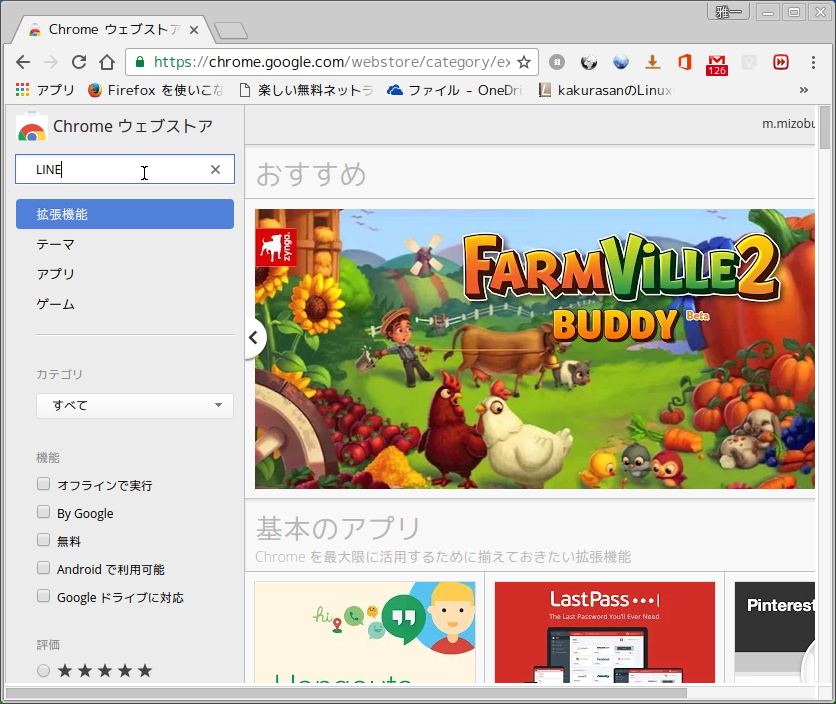The height and width of the screenshot is (704, 836).
Task: Click the faded light bulb extension icon
Action: (x=749, y=63)
